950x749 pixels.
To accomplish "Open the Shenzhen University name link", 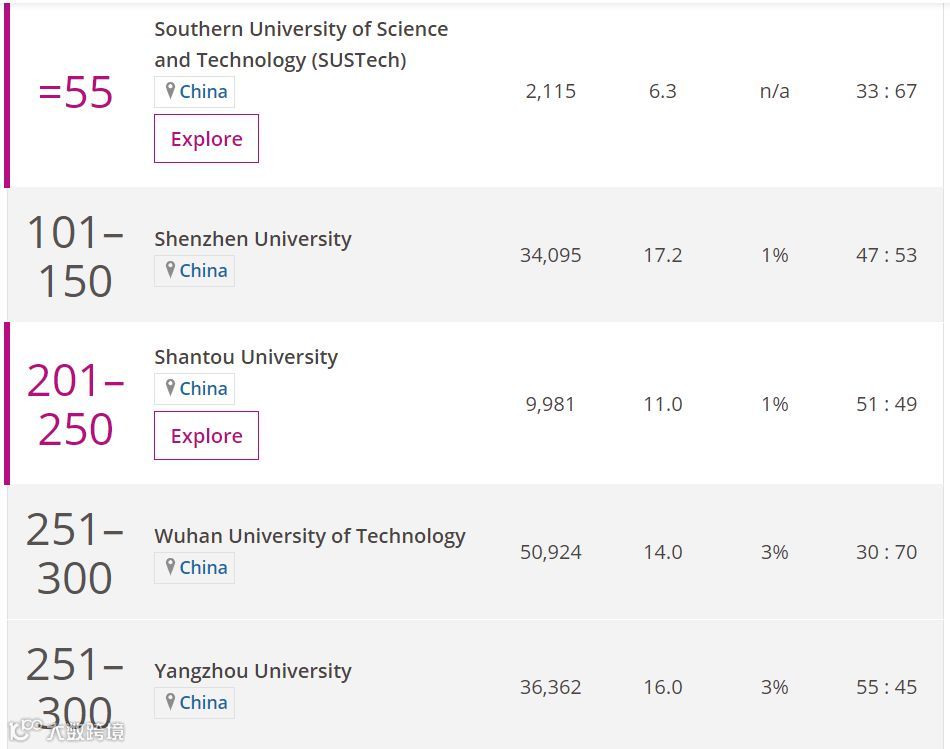I will pyautogui.click(x=253, y=239).
